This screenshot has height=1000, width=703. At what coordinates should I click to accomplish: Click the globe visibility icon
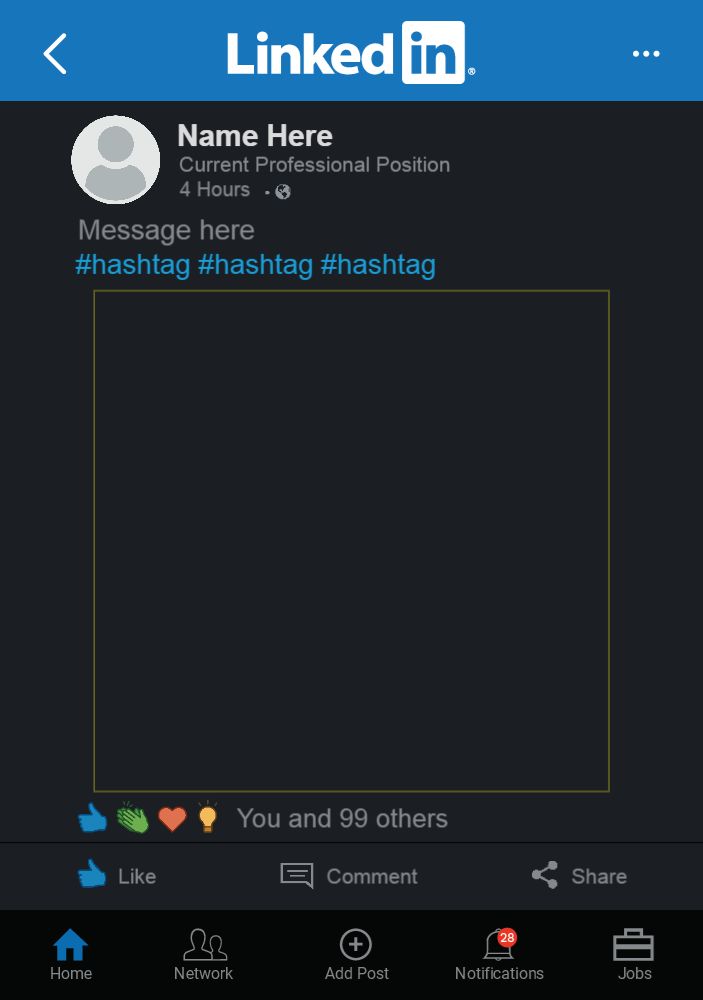pos(283,191)
